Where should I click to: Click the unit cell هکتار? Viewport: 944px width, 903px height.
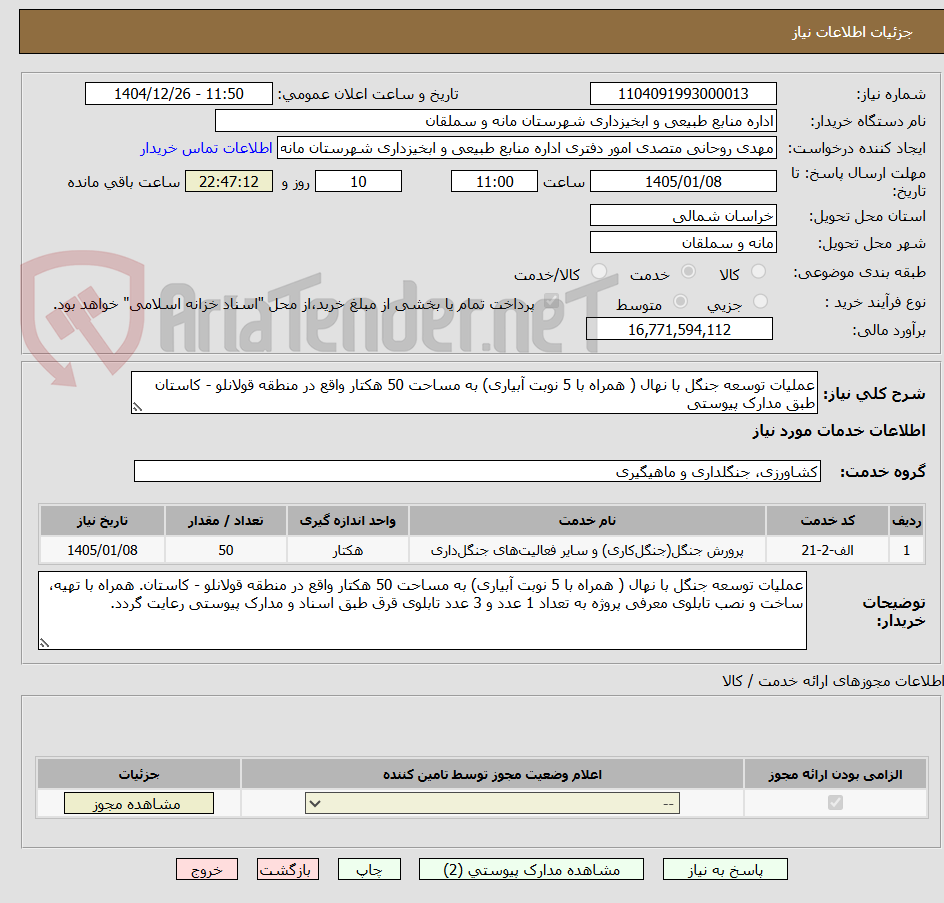348,550
